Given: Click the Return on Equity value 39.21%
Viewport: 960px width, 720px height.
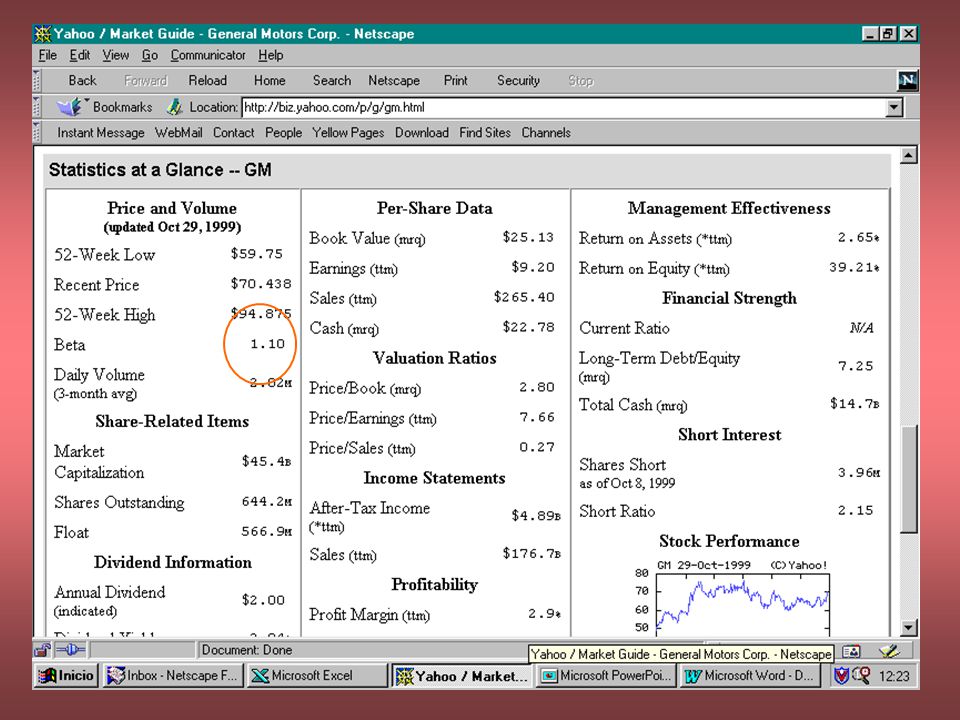Looking at the screenshot, I should tap(854, 267).
